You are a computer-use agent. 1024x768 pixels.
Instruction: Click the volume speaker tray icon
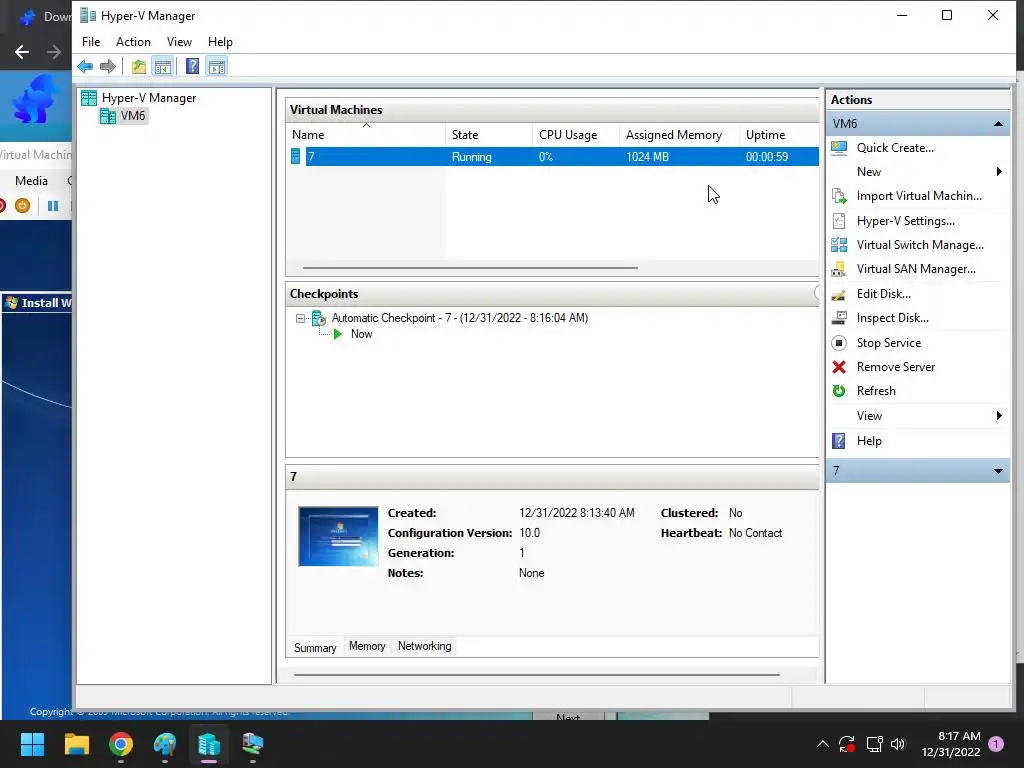pos(898,744)
